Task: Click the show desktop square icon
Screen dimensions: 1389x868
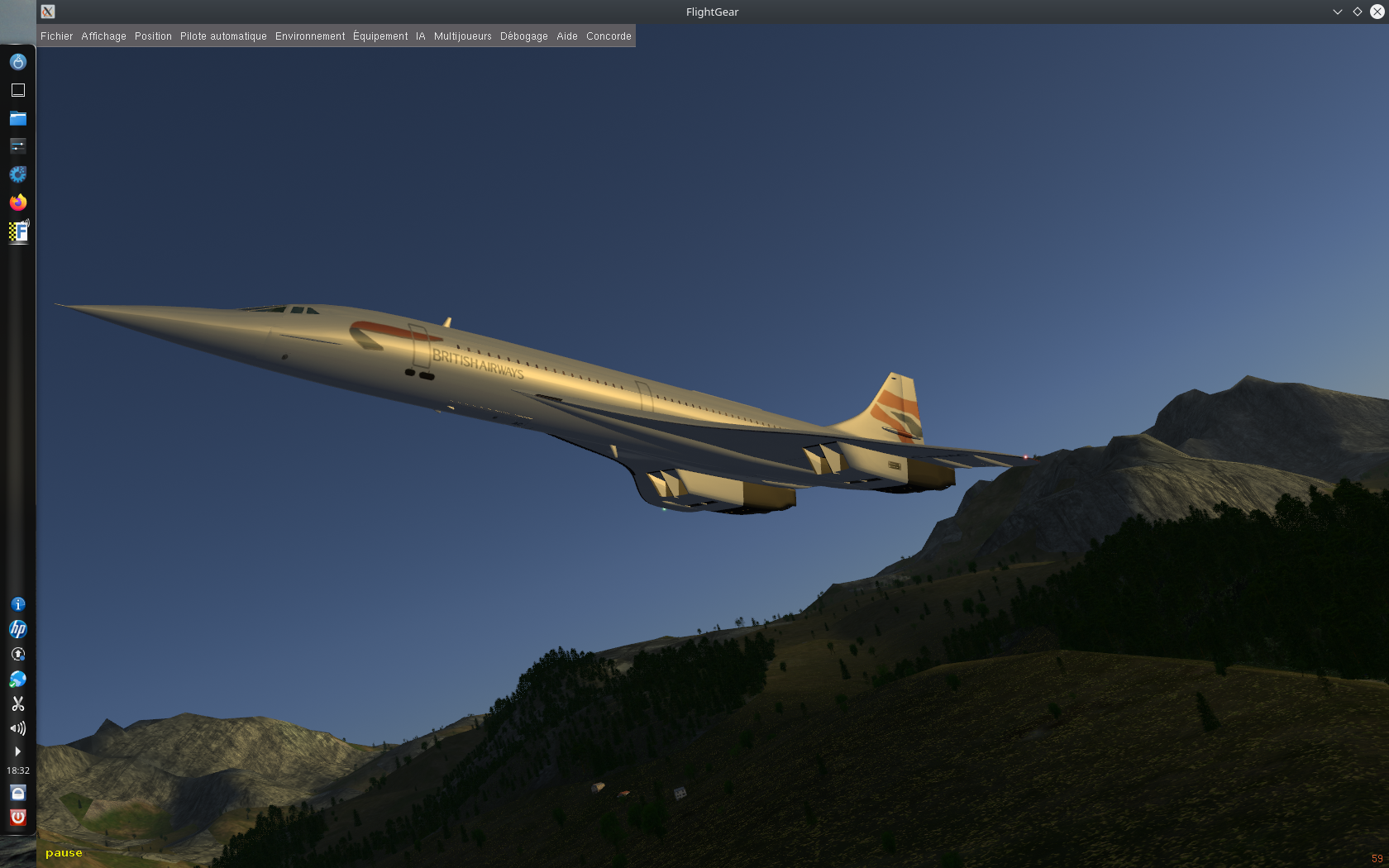Action: point(18,90)
